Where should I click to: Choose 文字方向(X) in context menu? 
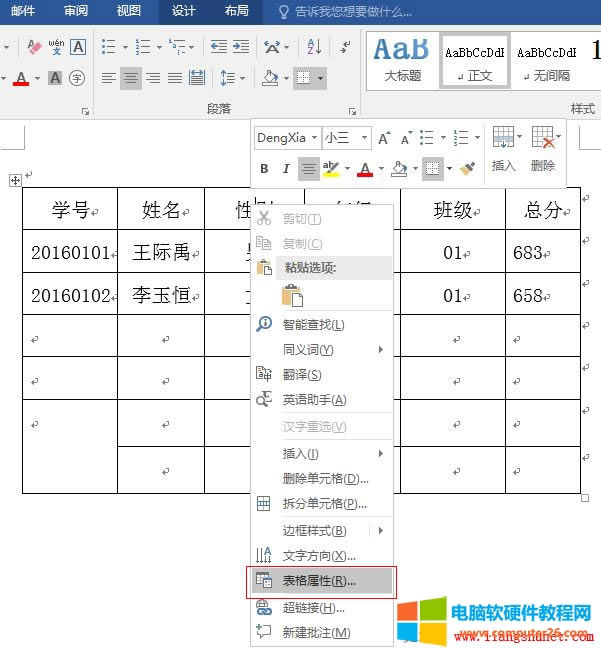coord(322,556)
